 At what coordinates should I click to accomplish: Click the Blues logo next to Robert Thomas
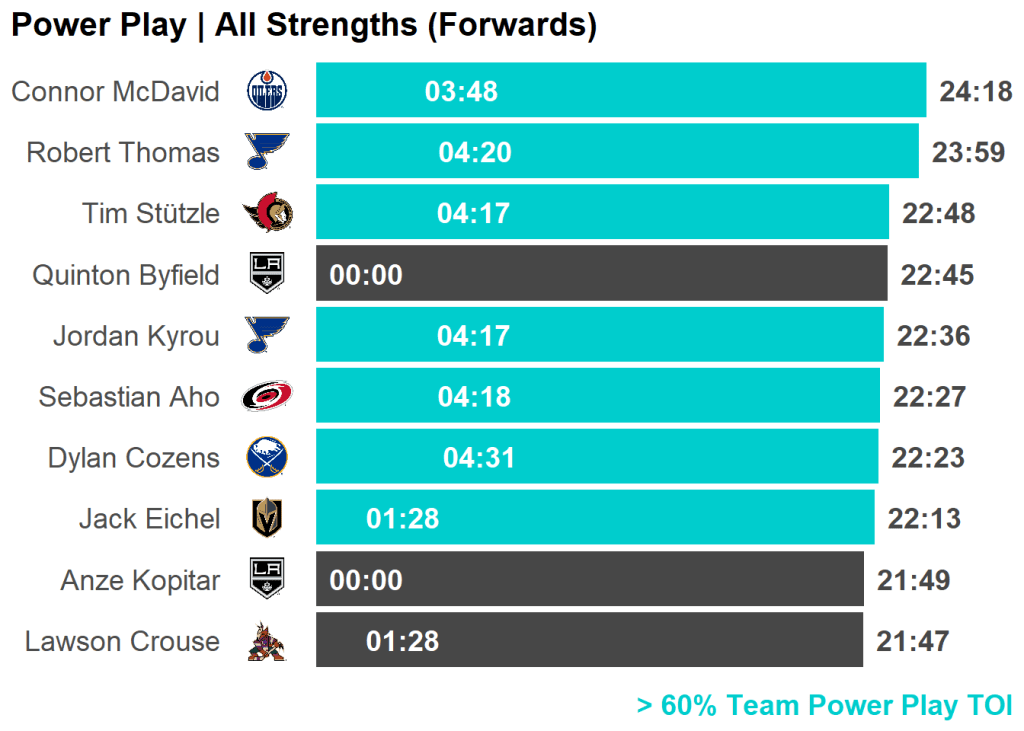click(266, 152)
